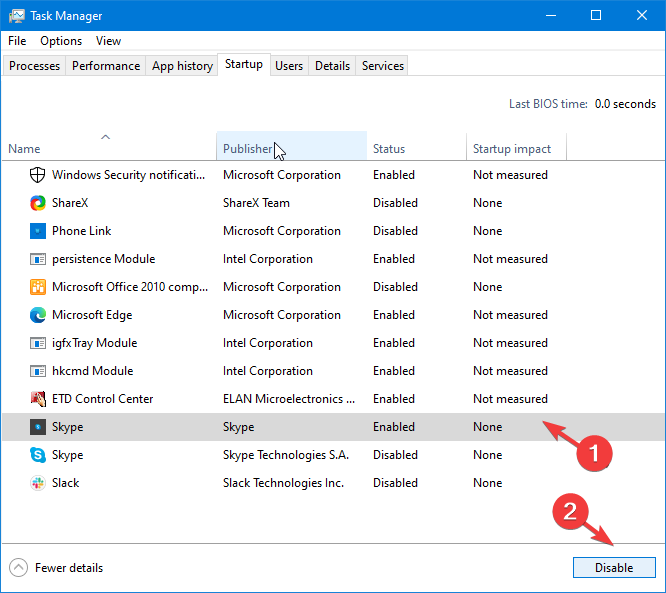The image size is (666, 593).
Task: Click Intel Corporation in the hkcmd Module row
Action: point(268,371)
